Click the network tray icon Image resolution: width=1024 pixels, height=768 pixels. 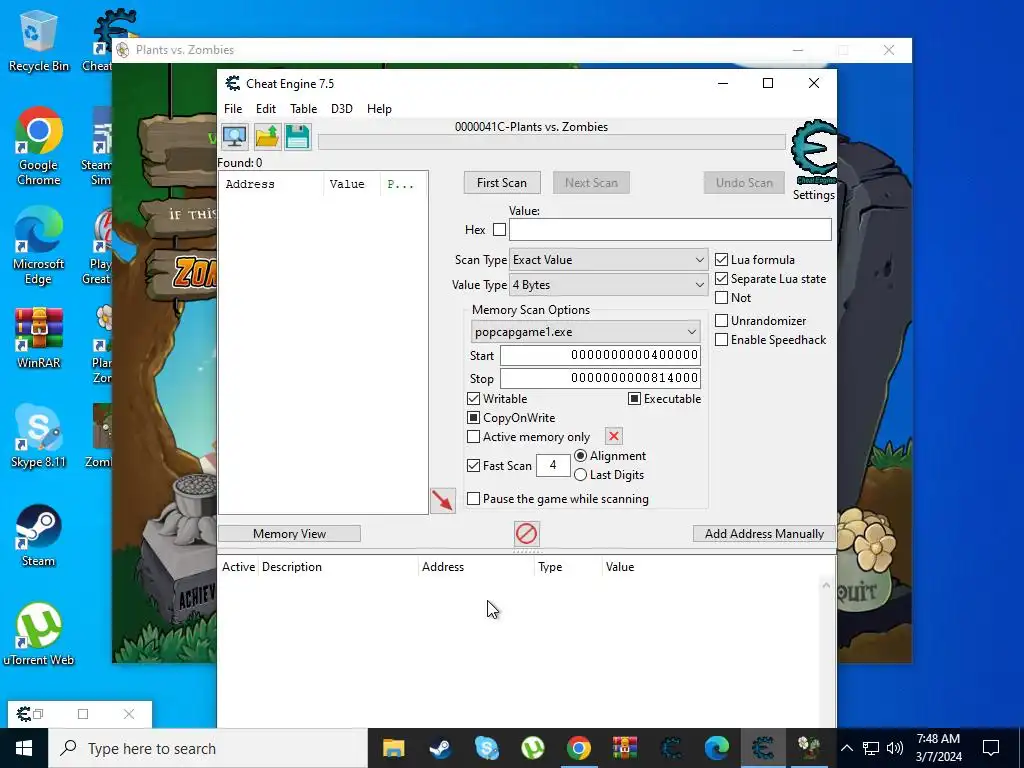click(871, 748)
